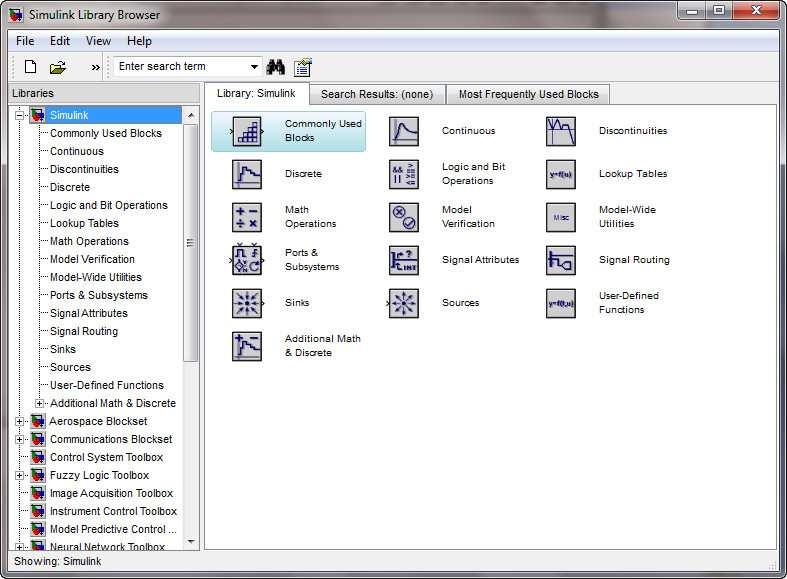Select Lookup Tables in the tree

tap(84, 223)
